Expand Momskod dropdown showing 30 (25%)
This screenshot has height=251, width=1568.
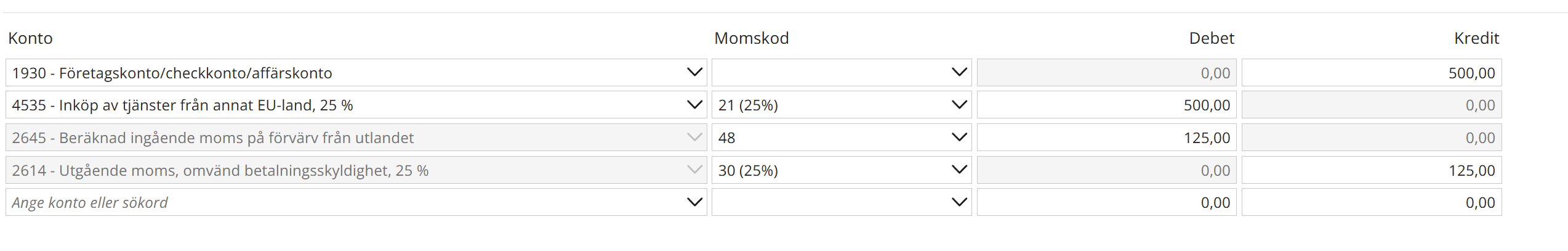[959, 170]
